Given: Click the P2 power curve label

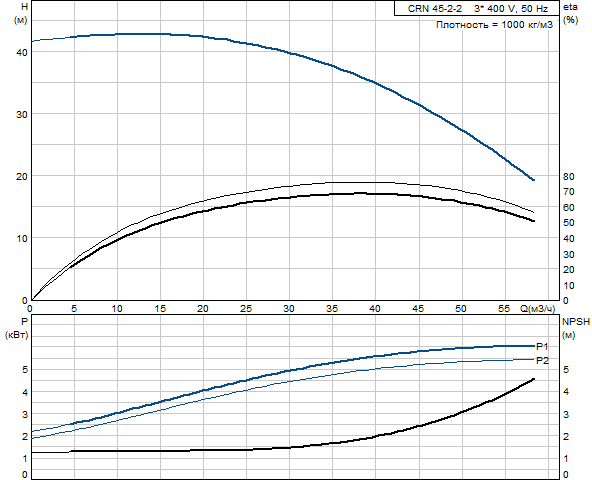Looking at the screenshot, I should coord(542,361).
